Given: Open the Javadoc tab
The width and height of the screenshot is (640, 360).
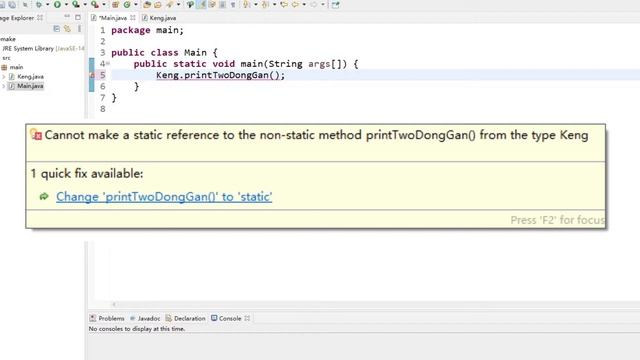Looking at the screenshot, I should pyautogui.click(x=145, y=318).
